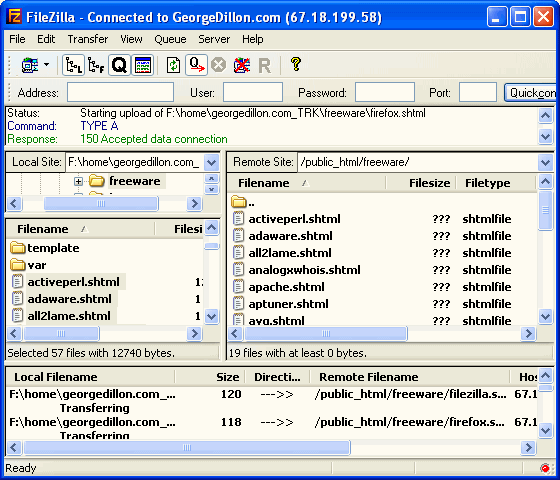Open the Queue menu

click(x=170, y=39)
